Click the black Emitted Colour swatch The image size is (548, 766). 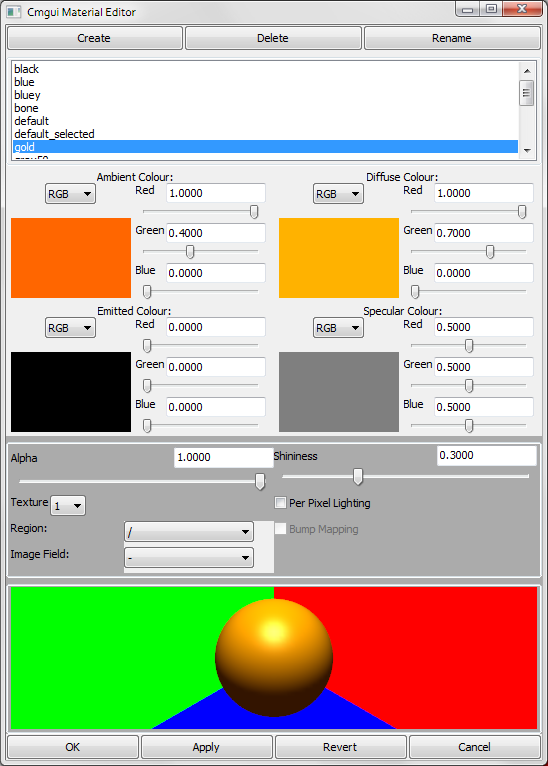[x=71, y=392]
